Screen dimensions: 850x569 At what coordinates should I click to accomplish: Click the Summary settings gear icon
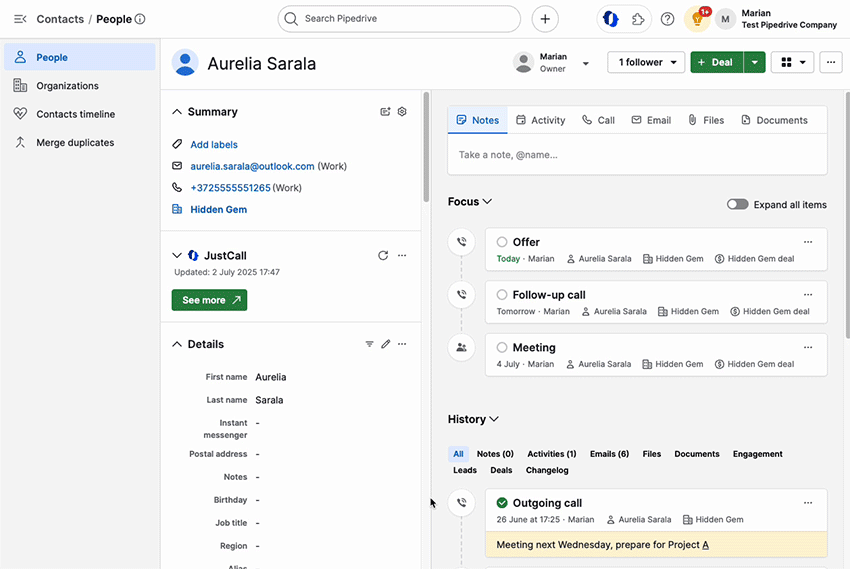[402, 112]
